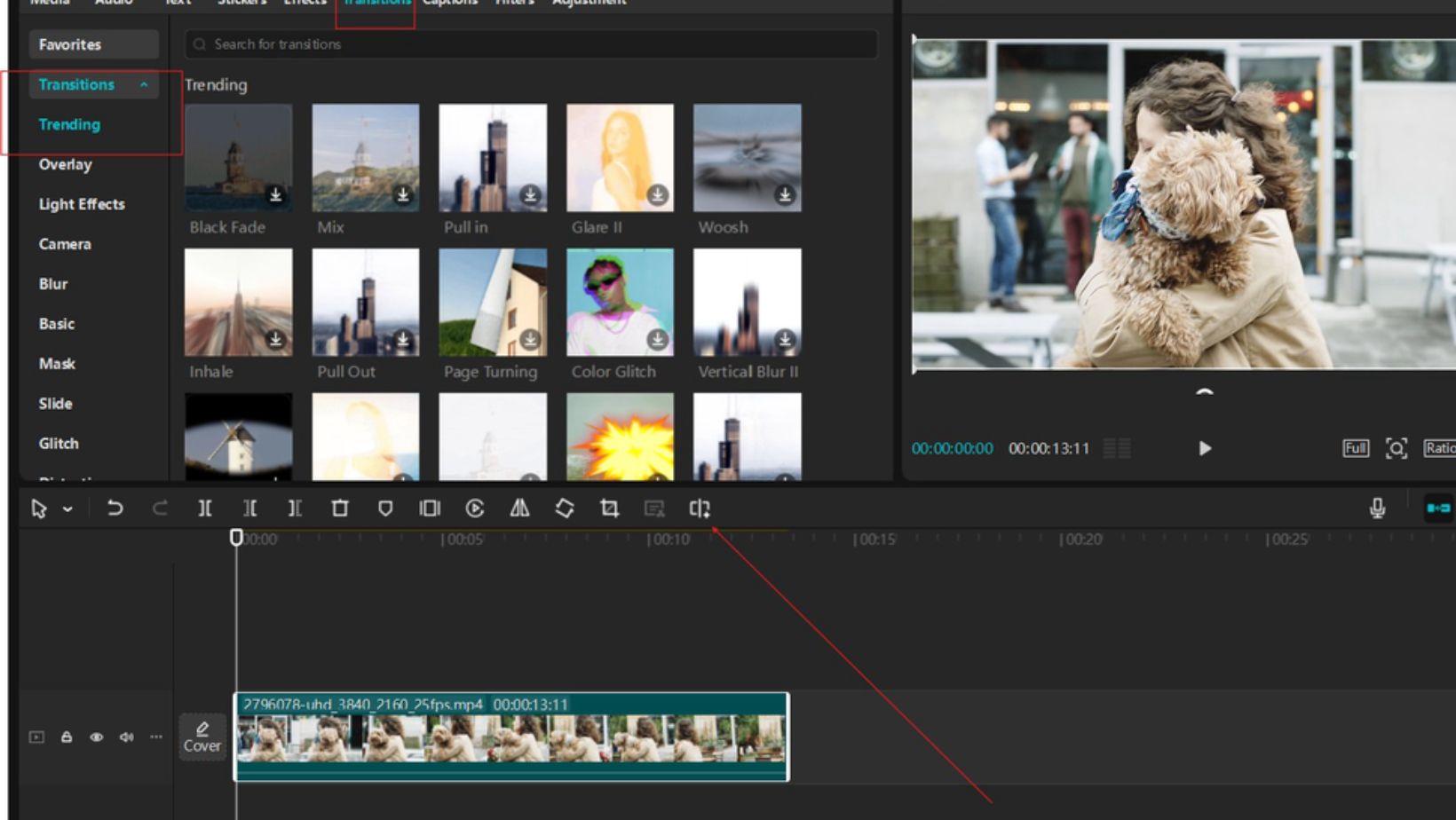Preview the Woosh transition thumbnail
This screenshot has height=820, width=1456.
(747, 158)
